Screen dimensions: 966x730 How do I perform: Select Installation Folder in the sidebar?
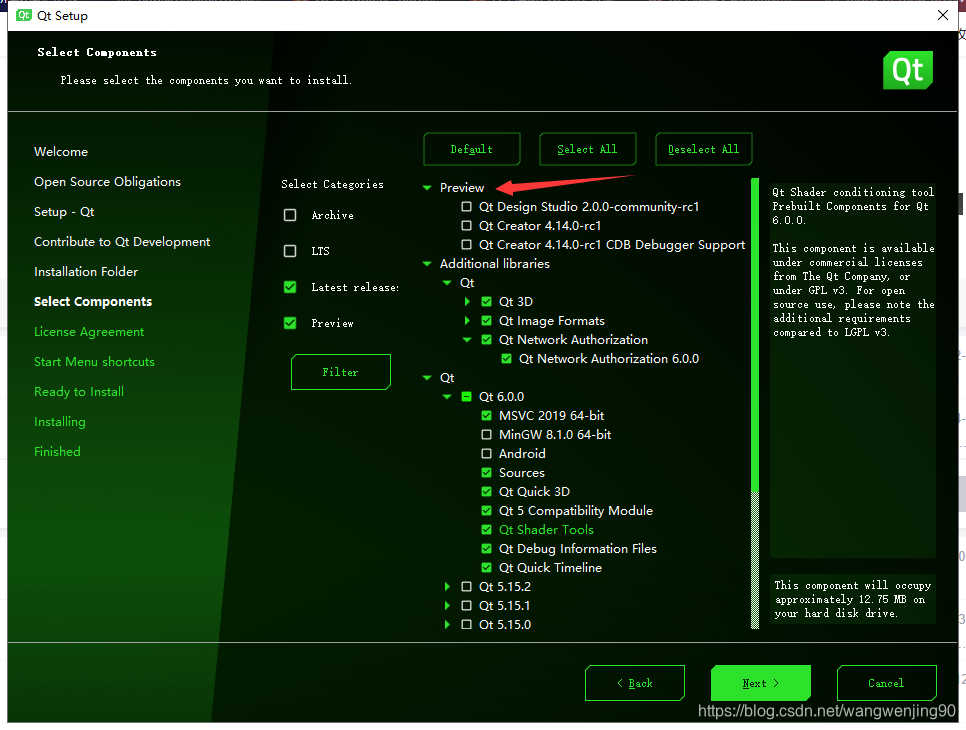(x=87, y=271)
